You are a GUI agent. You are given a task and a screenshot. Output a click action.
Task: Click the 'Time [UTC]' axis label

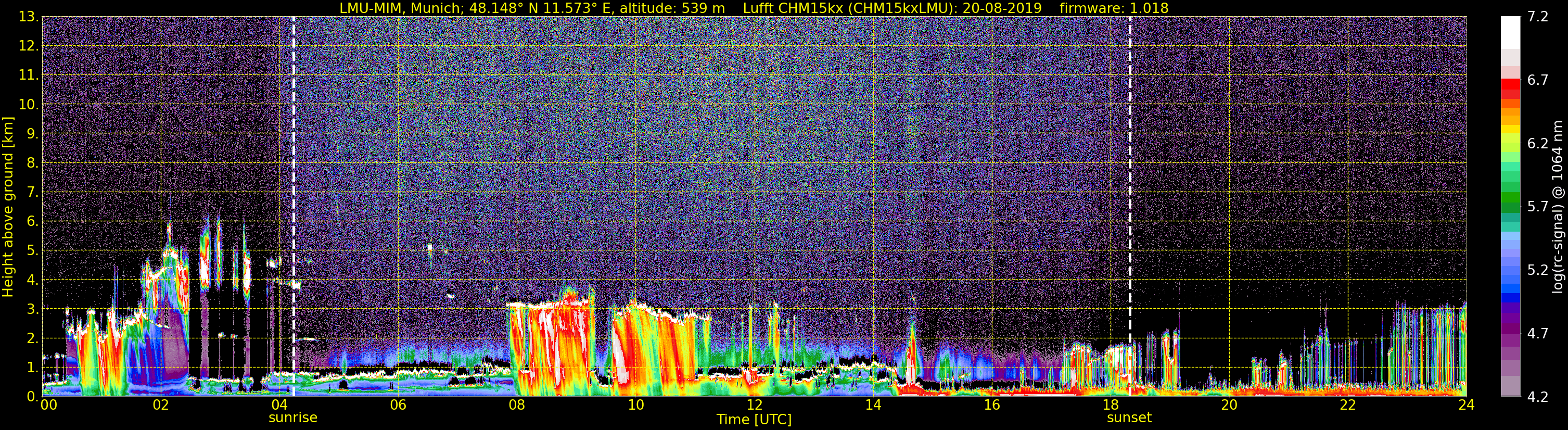pyautogui.click(x=754, y=419)
